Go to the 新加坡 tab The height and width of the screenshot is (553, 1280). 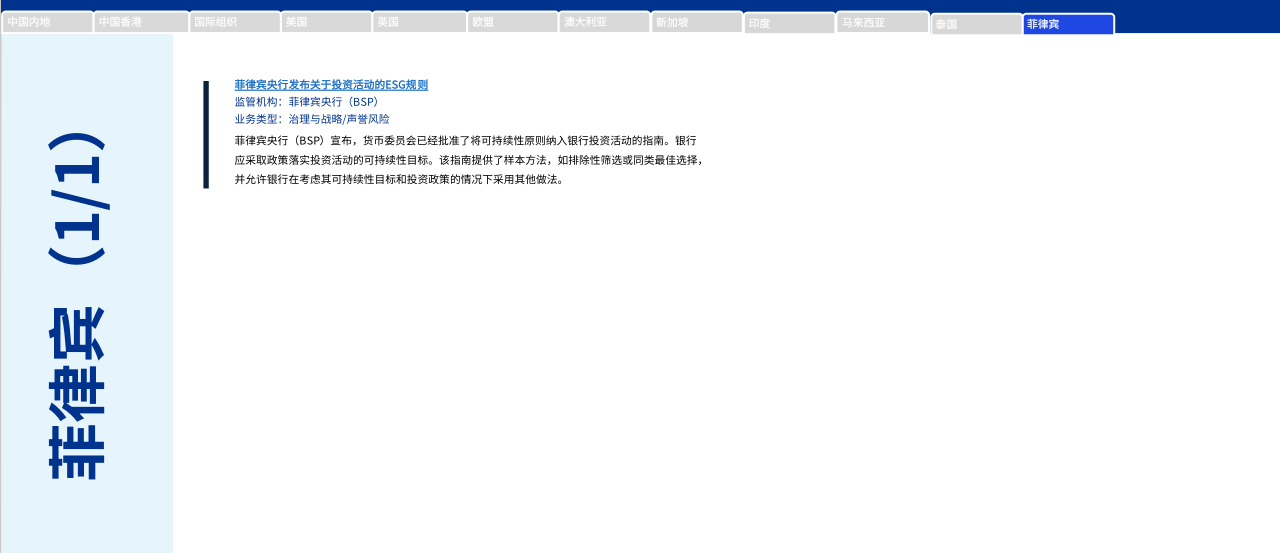(x=696, y=22)
